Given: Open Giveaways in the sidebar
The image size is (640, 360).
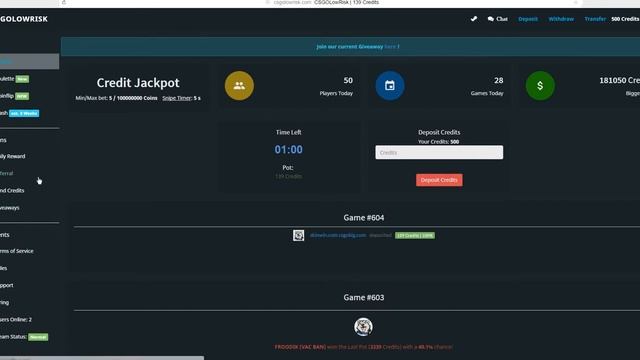Looking at the screenshot, I should coord(10,208).
